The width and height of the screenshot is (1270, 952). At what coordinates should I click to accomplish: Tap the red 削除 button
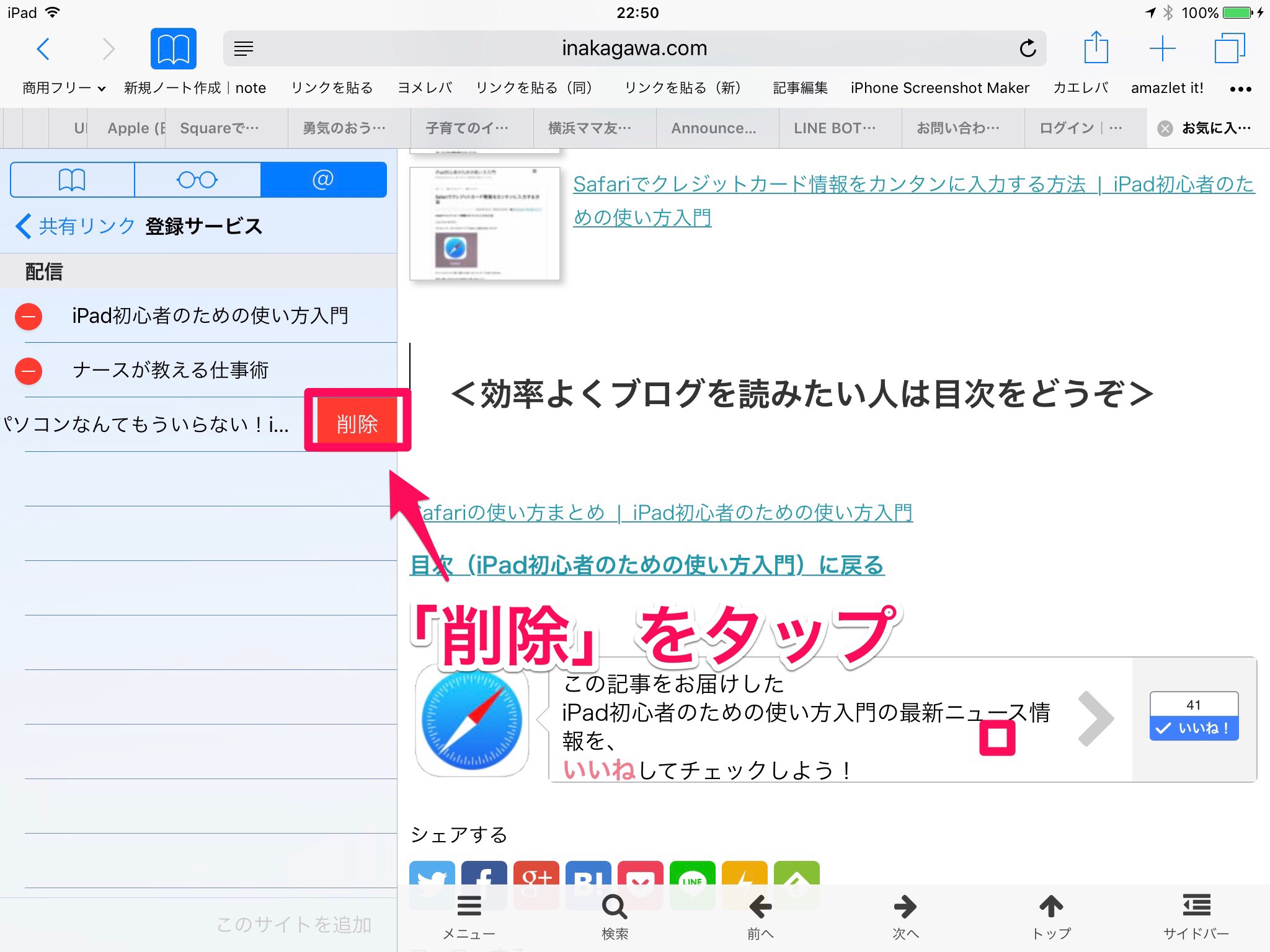click(x=357, y=424)
